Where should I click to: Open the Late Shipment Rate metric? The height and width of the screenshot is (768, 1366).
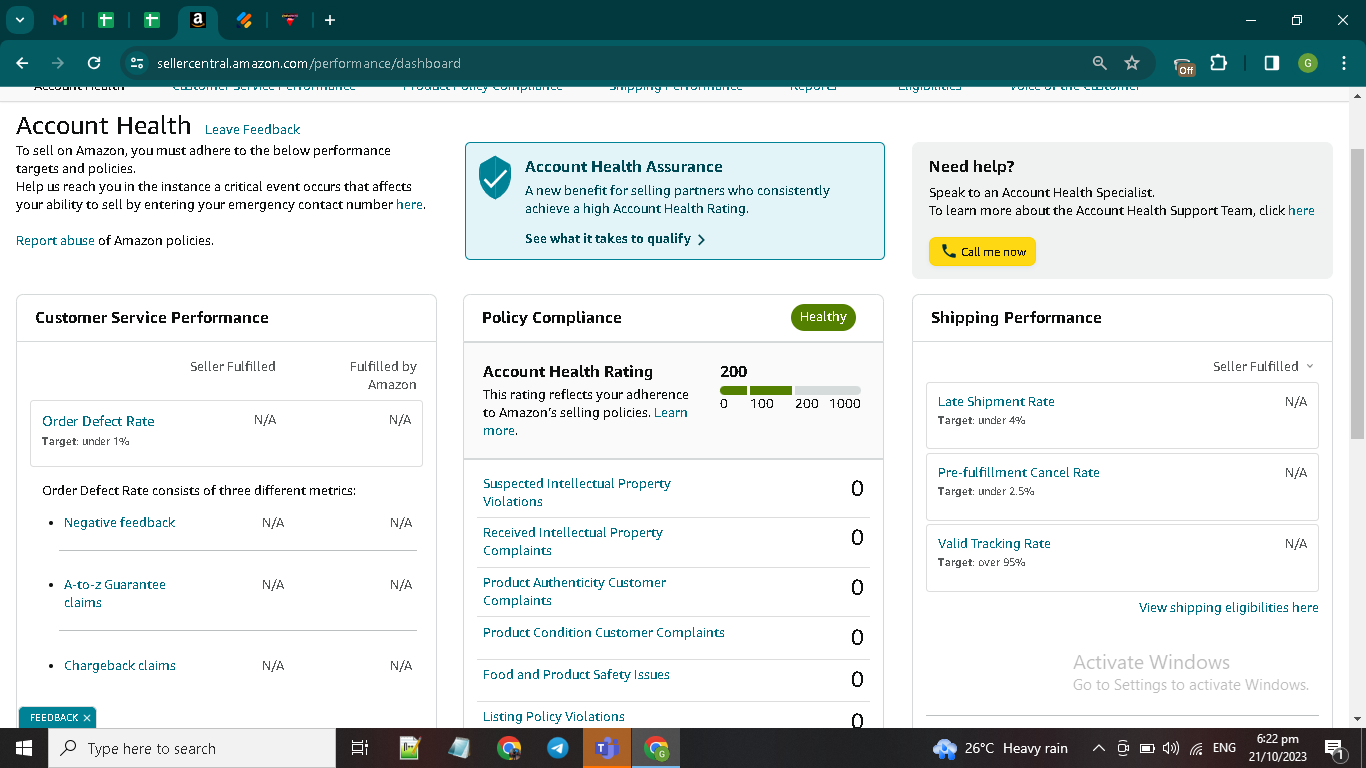(996, 401)
